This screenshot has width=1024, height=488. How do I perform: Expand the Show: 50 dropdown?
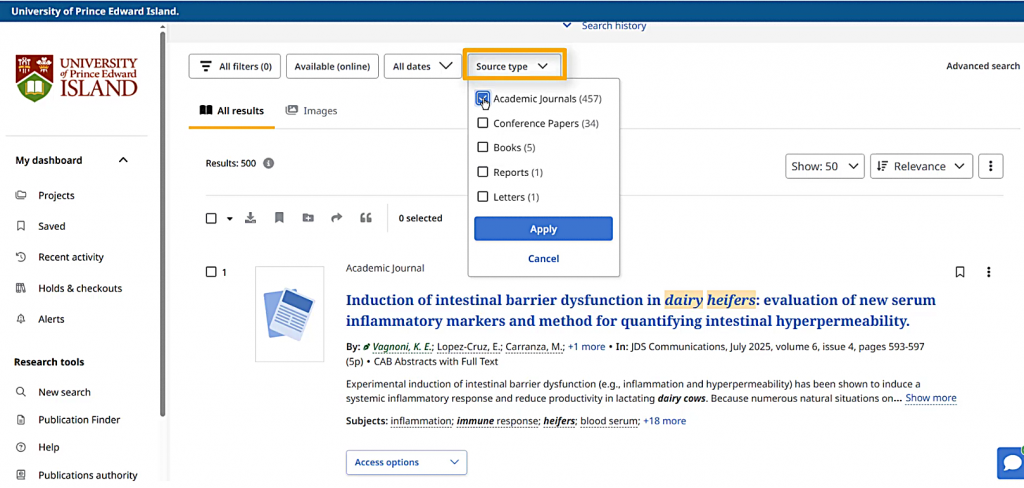(825, 166)
